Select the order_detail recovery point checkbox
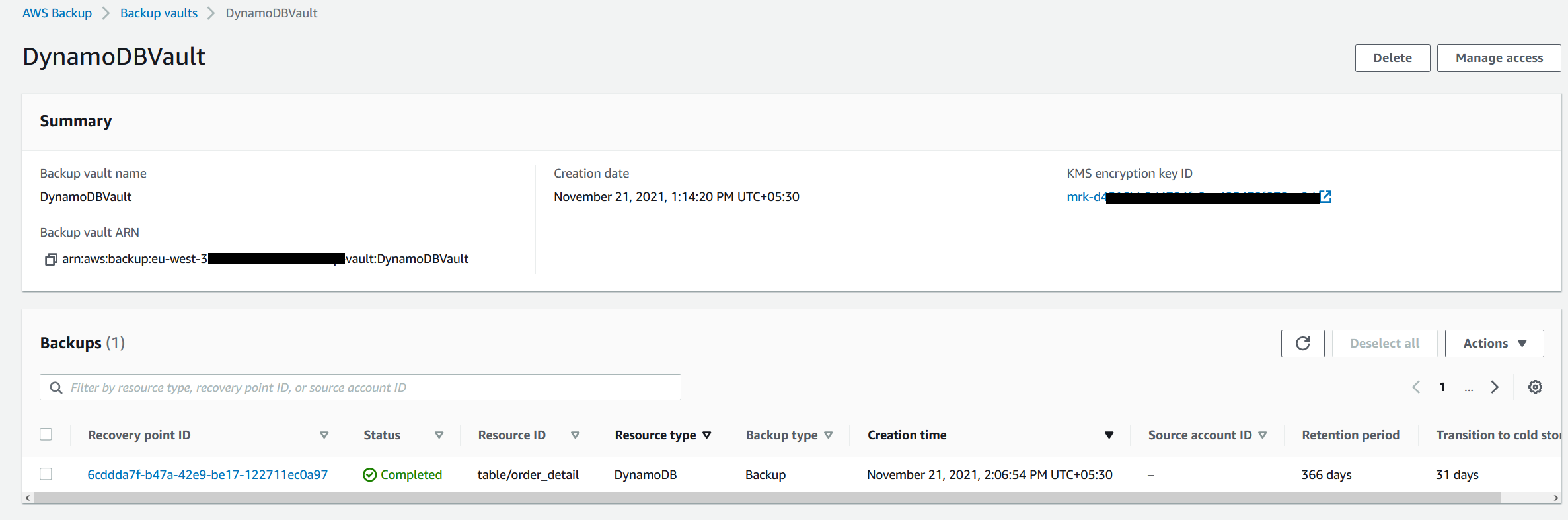1568x520 pixels. click(46, 474)
